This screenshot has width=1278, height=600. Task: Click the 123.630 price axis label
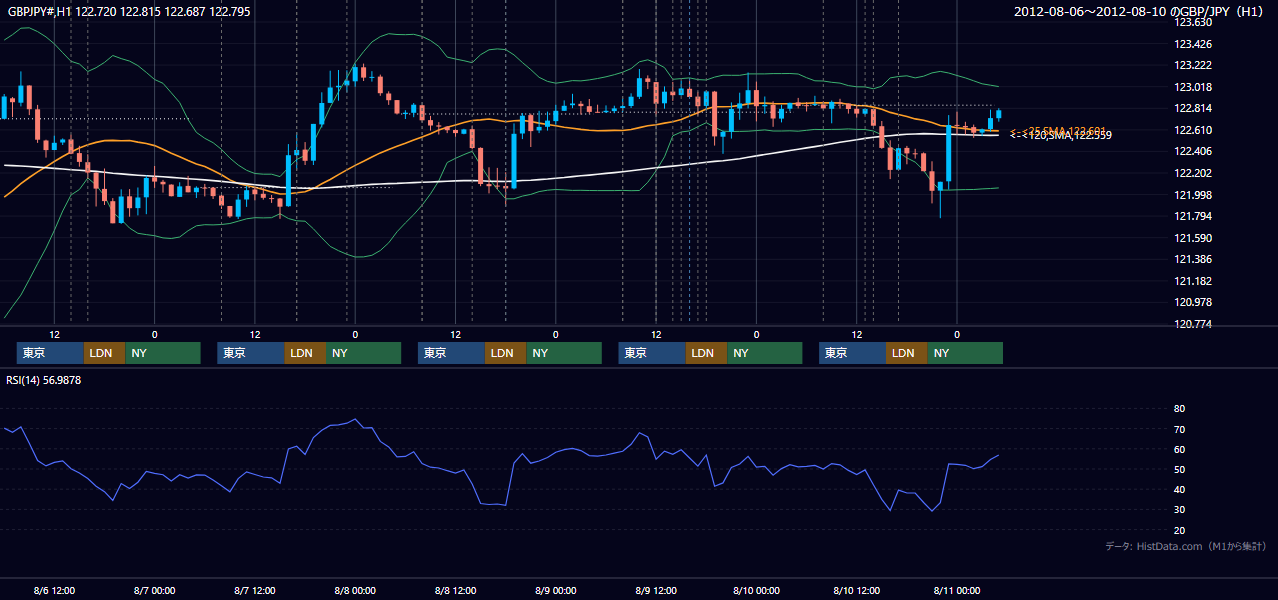tap(1193, 22)
